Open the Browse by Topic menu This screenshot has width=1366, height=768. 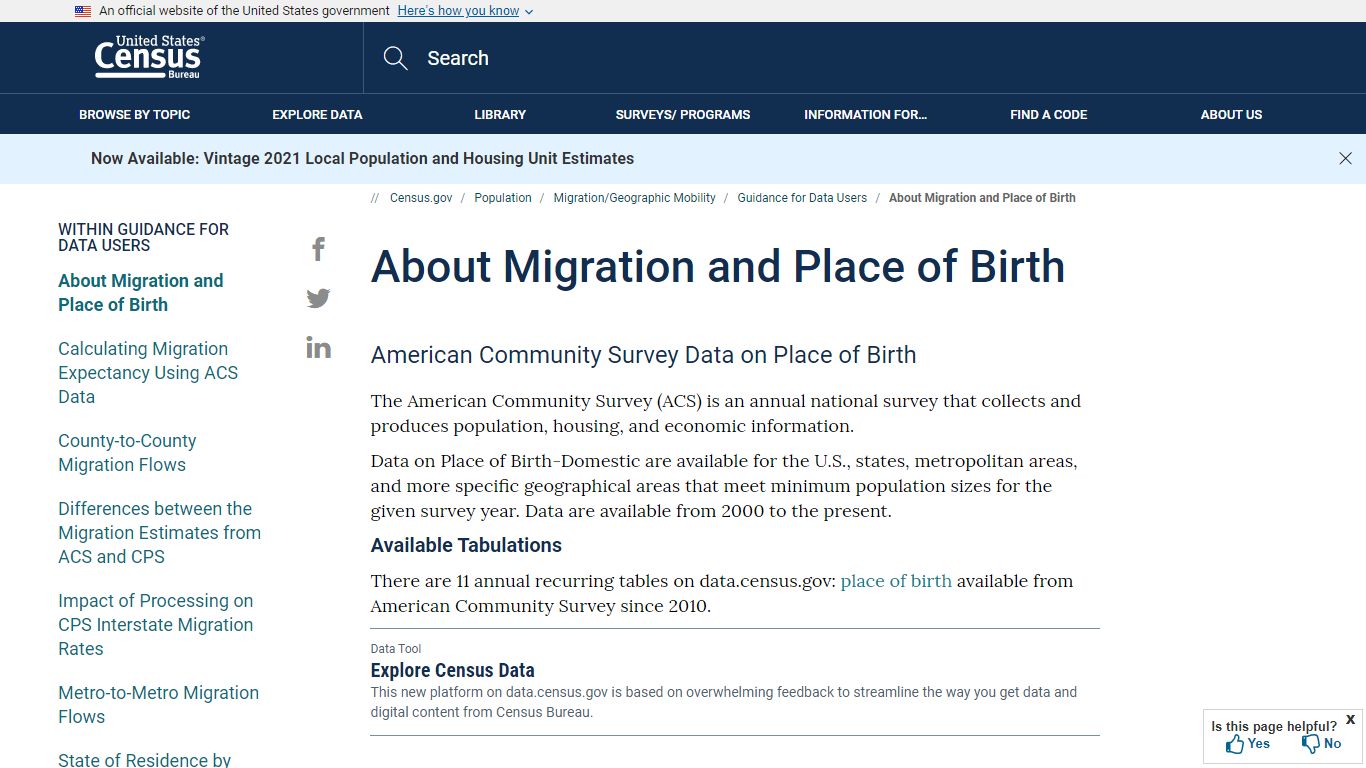(x=135, y=114)
